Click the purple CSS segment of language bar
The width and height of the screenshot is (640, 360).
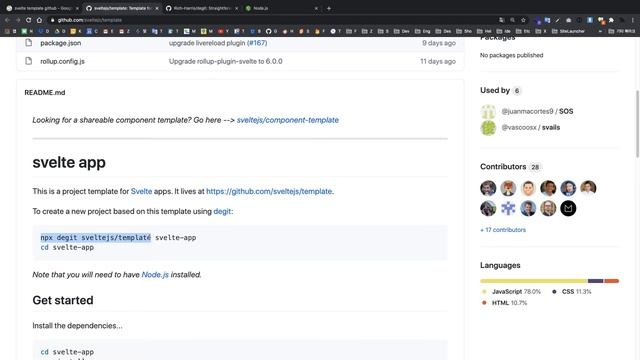tap(596, 281)
